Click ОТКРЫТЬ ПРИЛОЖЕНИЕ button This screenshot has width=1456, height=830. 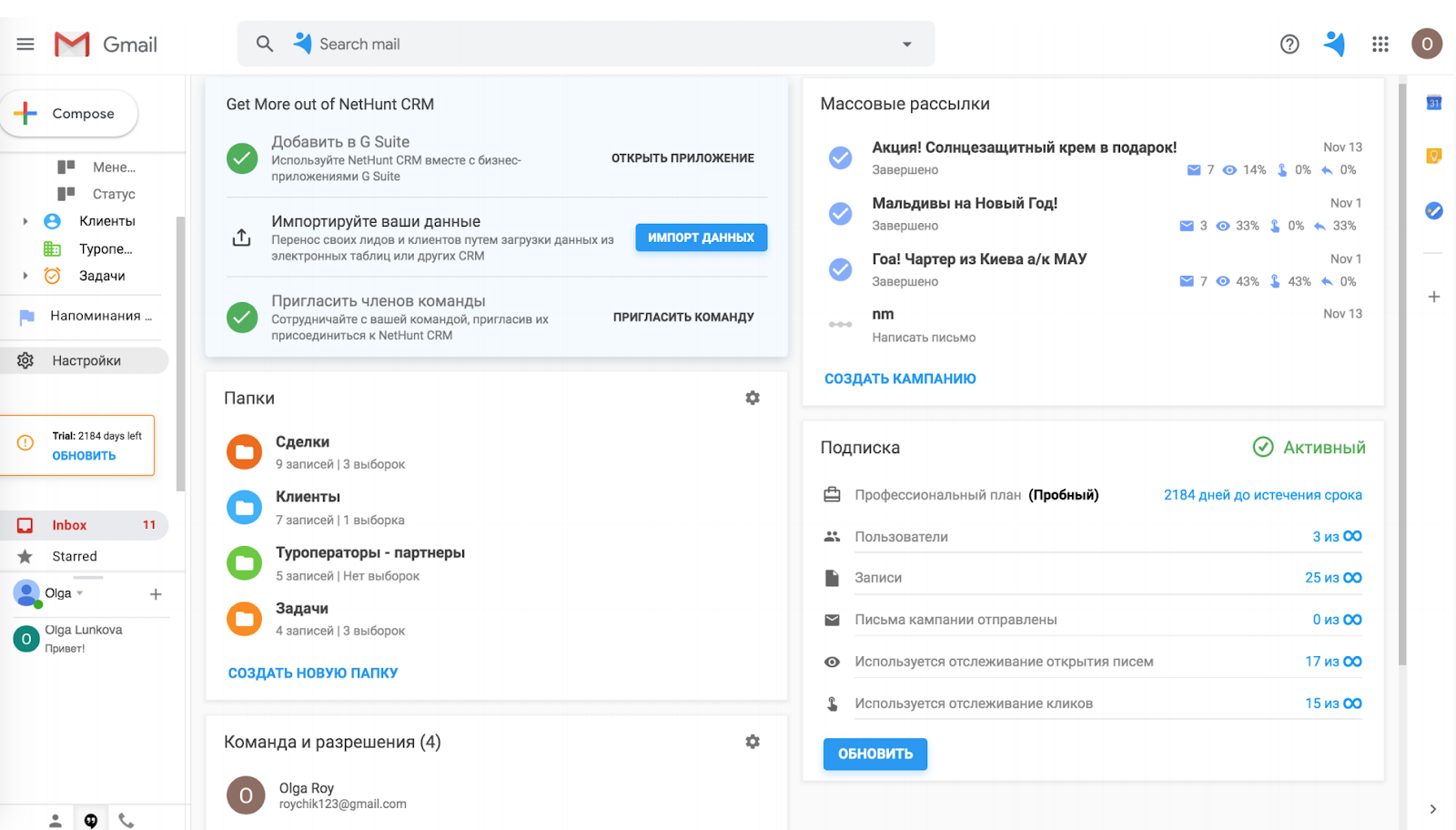[682, 158]
